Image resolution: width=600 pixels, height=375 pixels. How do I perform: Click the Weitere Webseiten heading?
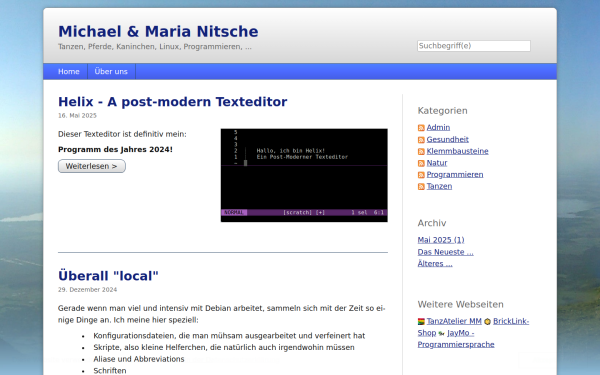point(460,305)
